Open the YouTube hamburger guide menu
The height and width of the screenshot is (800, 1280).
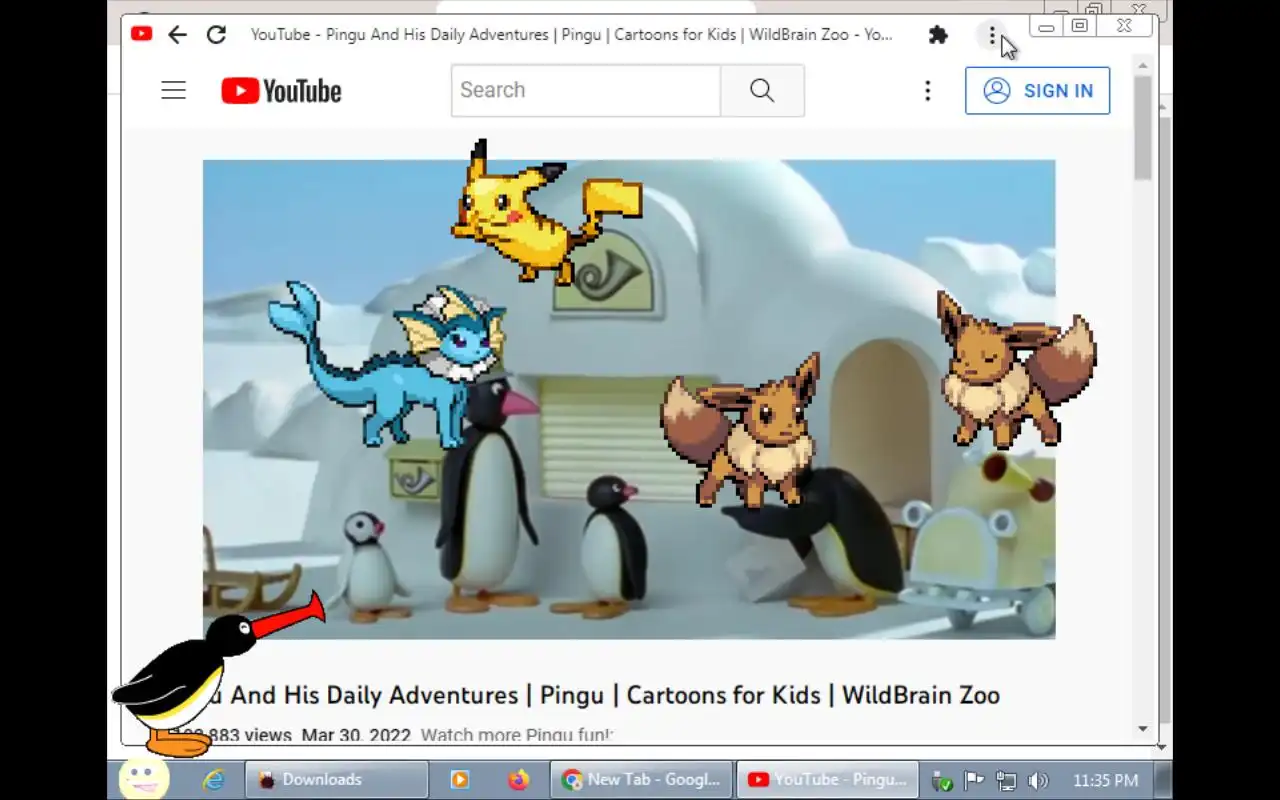[x=174, y=90]
